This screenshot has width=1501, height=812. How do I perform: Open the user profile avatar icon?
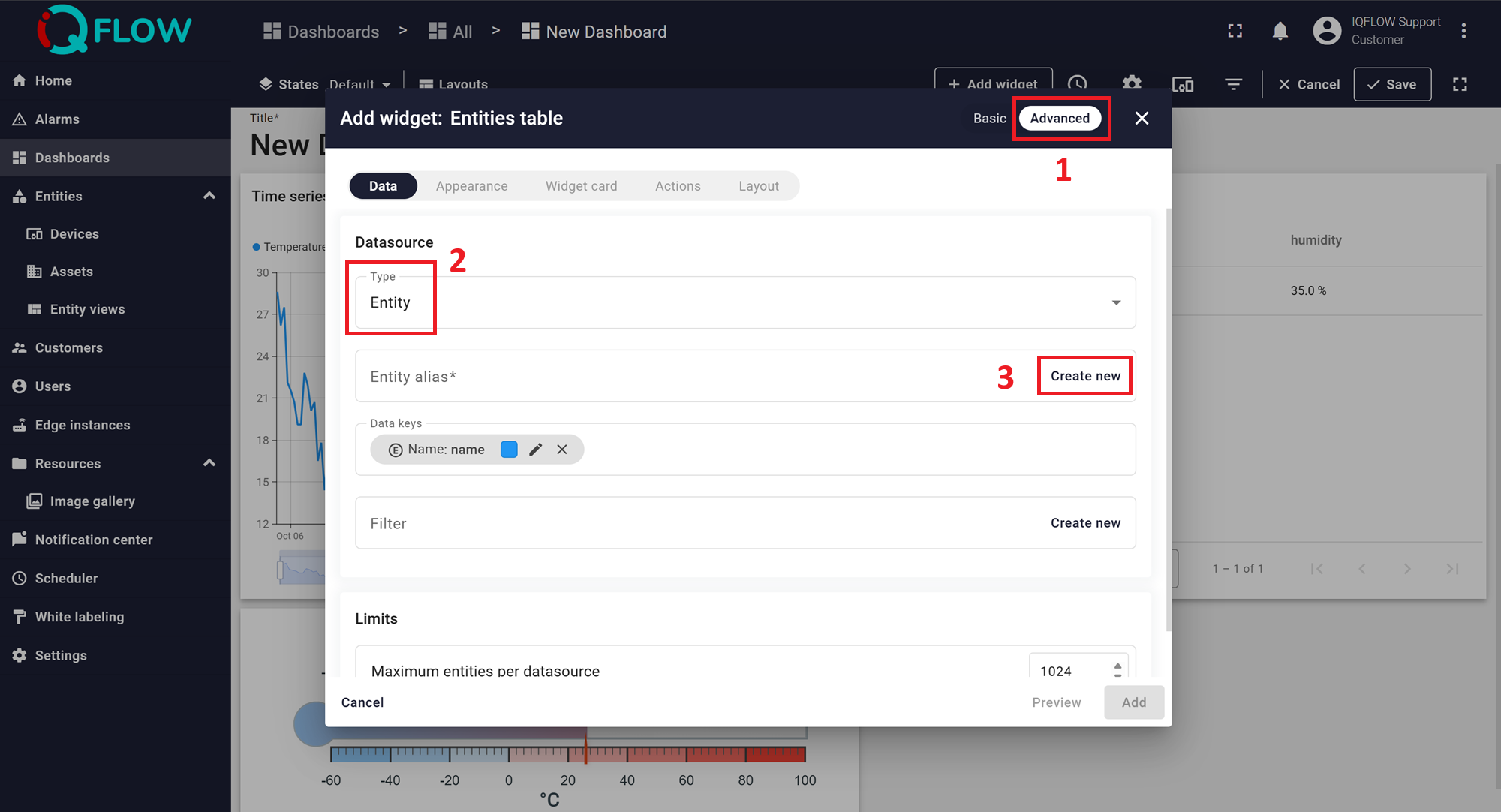pyautogui.click(x=1326, y=31)
